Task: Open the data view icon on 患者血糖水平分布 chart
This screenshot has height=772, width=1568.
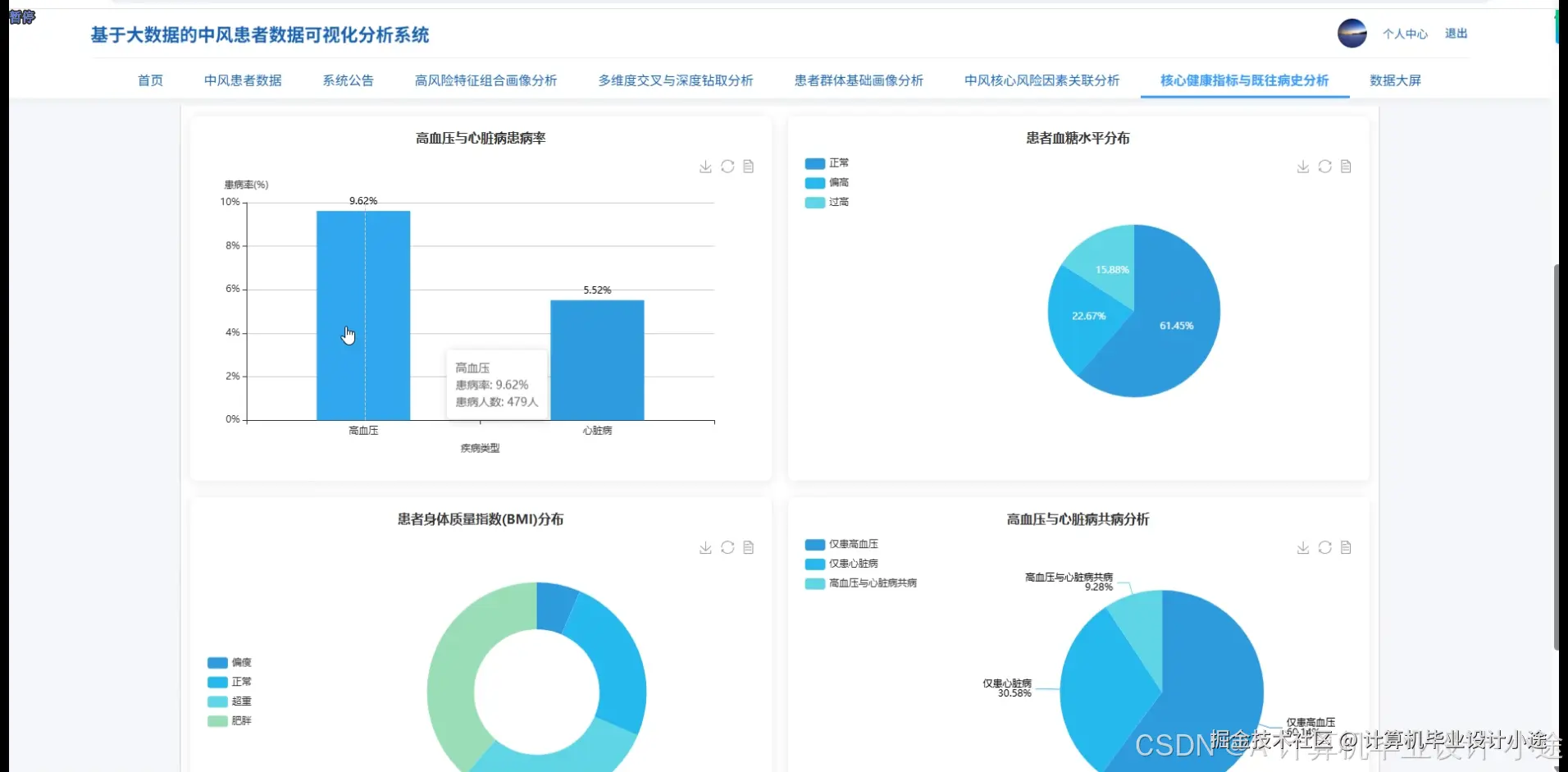Action: (1346, 167)
